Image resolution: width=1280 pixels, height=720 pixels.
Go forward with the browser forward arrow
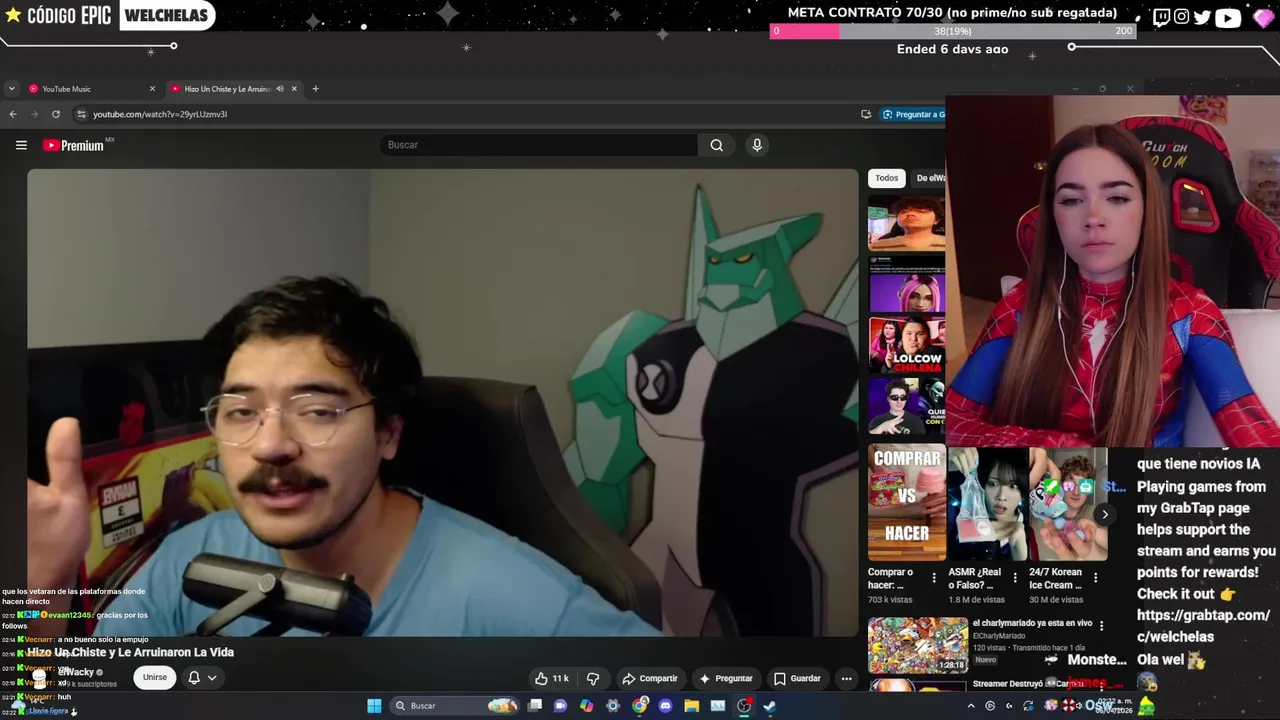click(34, 114)
